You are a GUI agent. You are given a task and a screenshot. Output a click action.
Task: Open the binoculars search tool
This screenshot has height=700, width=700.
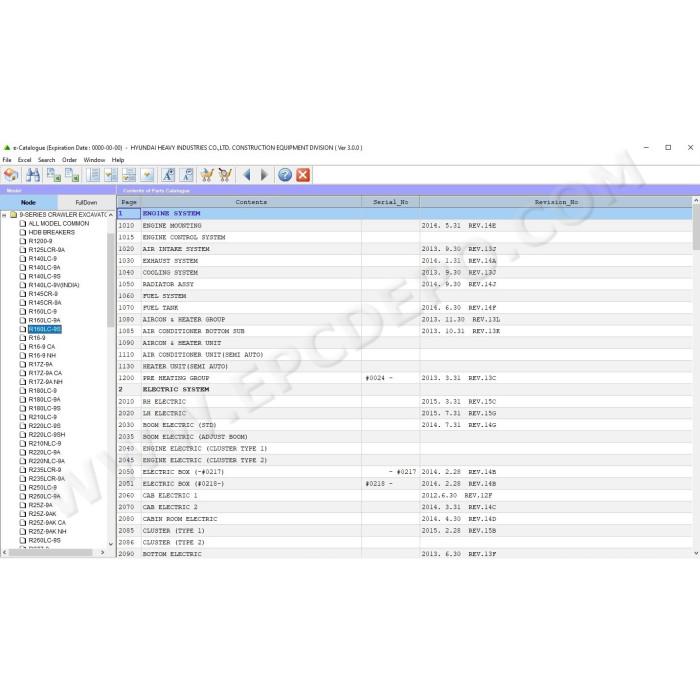click(x=33, y=175)
